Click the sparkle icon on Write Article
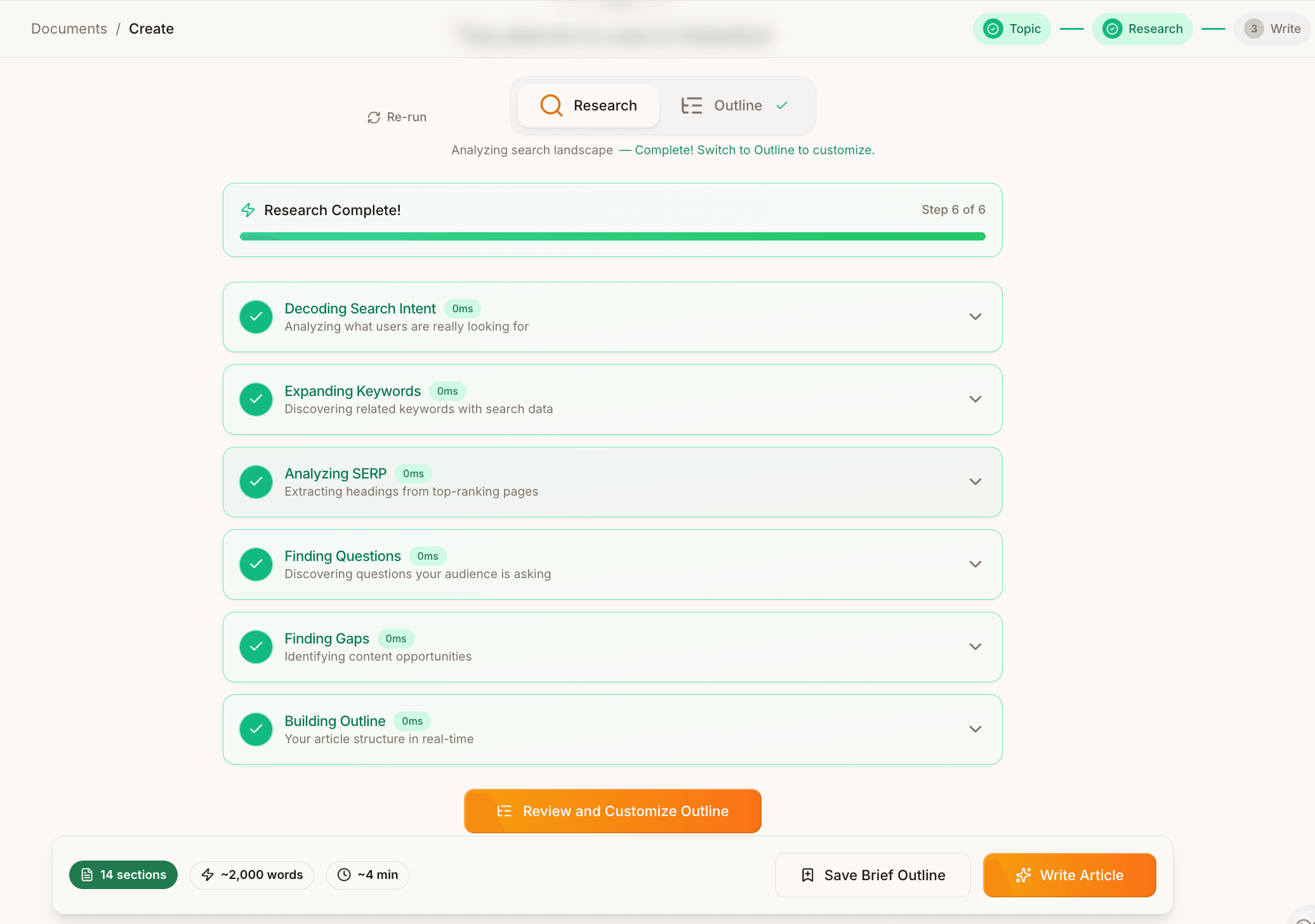The height and width of the screenshot is (924, 1315). 1023,875
